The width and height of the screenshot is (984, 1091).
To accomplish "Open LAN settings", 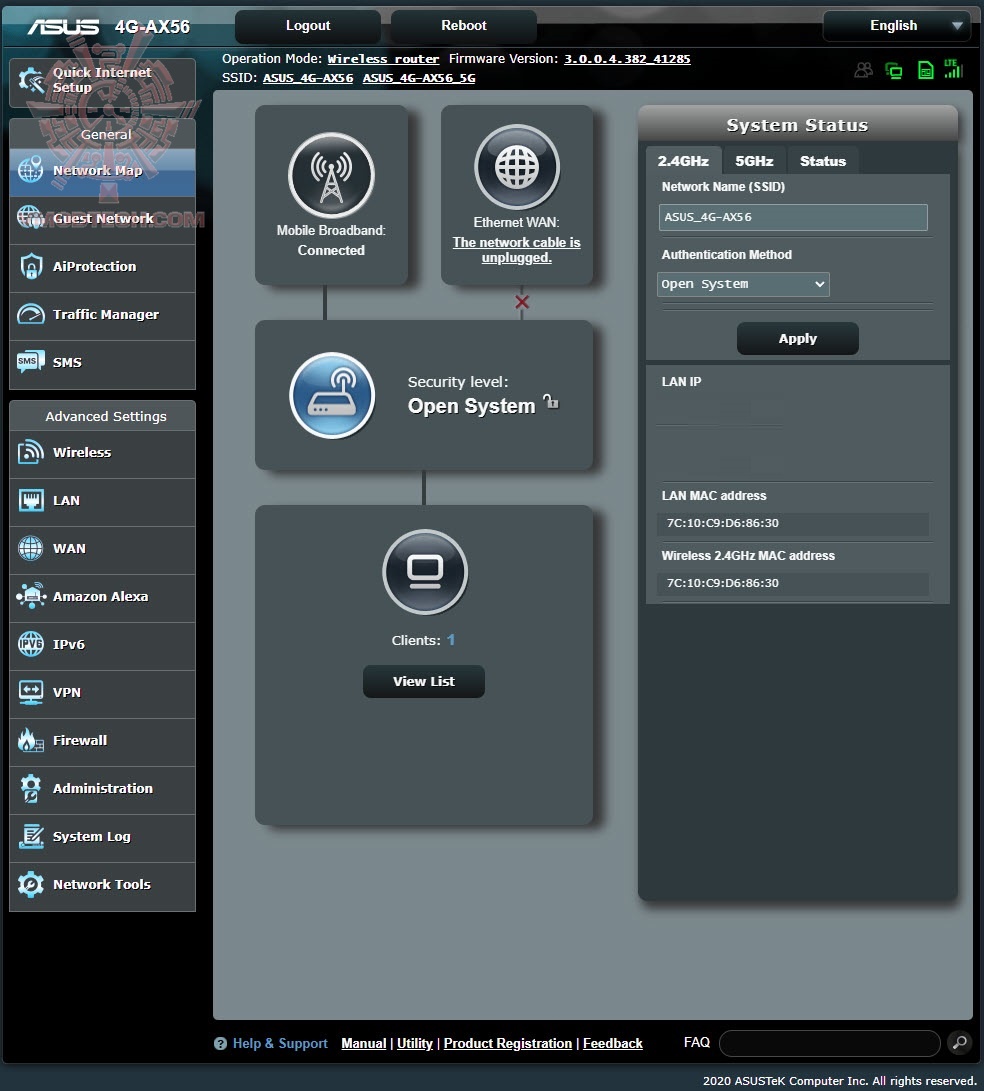I will click(102, 501).
